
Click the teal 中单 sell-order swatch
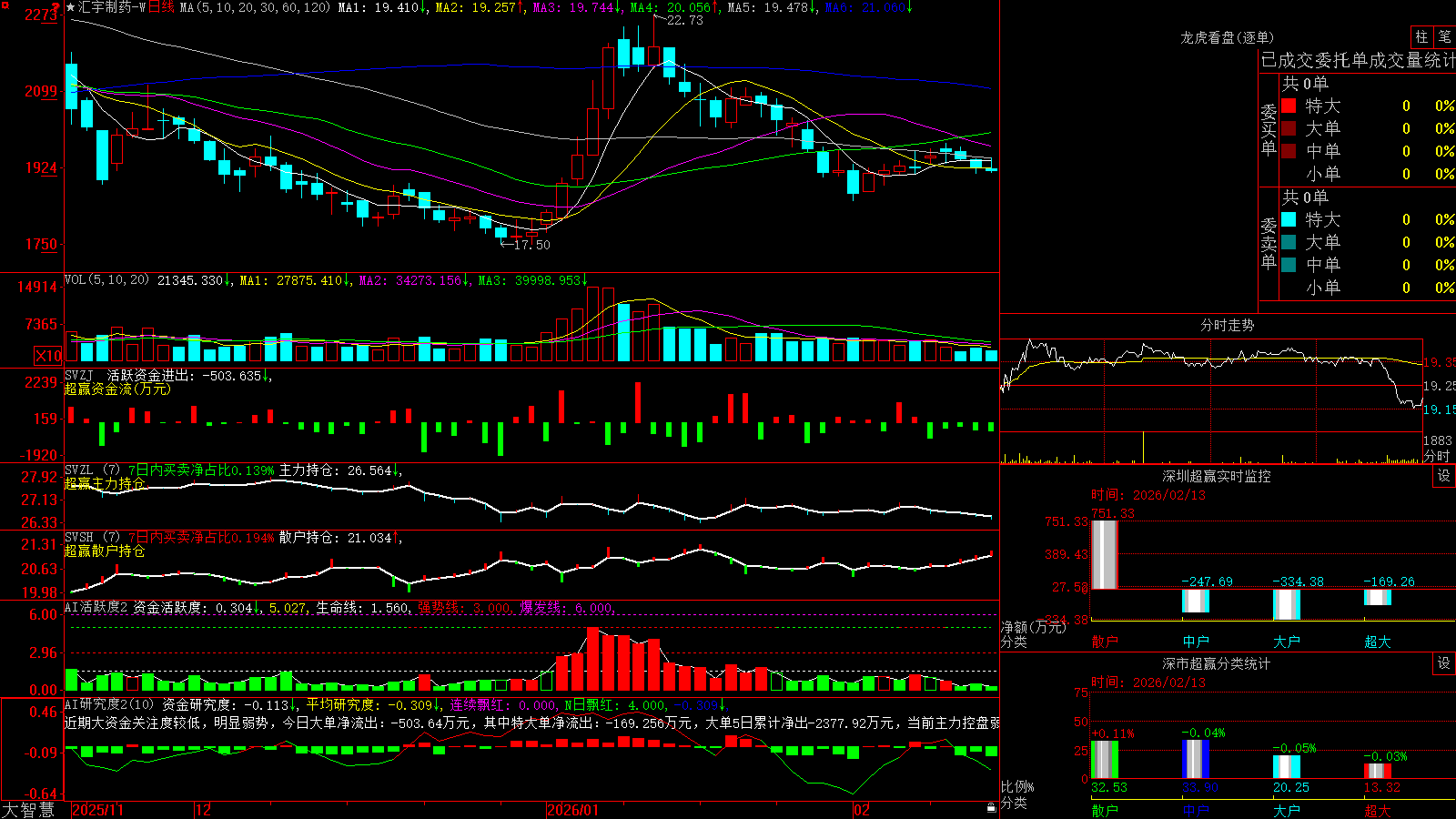pos(1289,265)
